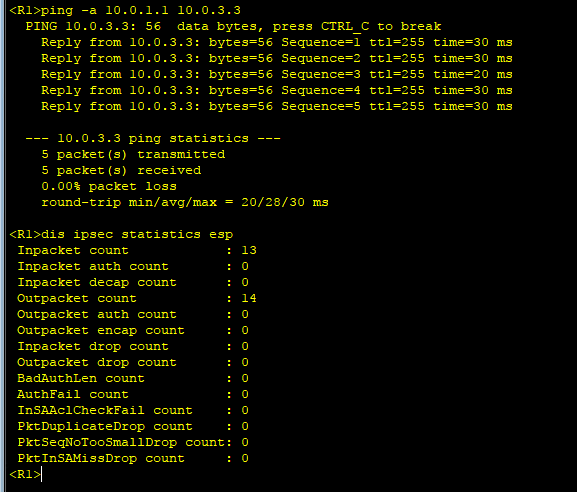Click the 'PING 10.0.3.3: 56 data bytes' line
577x492 pixels.
[233, 26]
